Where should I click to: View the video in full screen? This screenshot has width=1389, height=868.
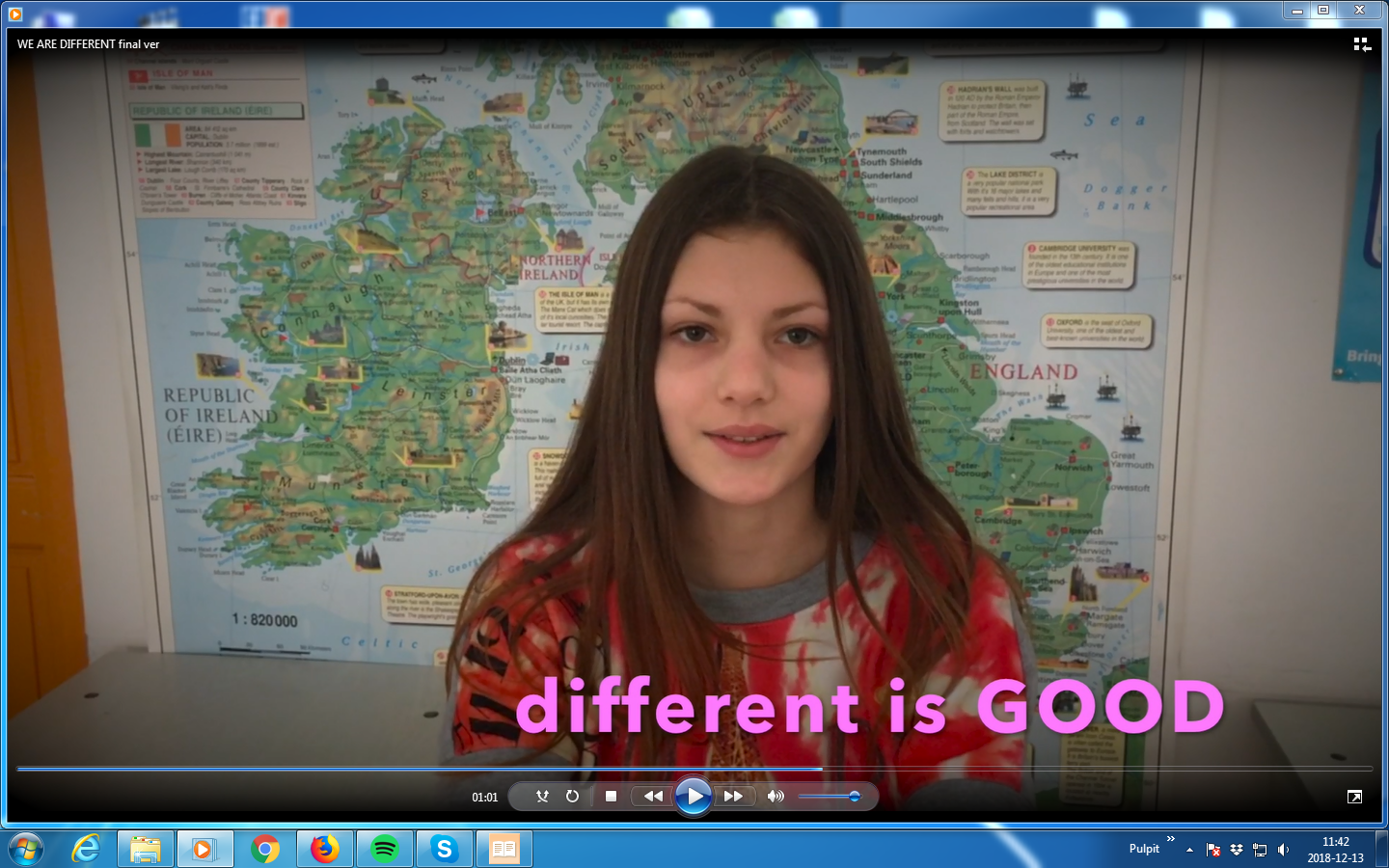click(x=1355, y=797)
